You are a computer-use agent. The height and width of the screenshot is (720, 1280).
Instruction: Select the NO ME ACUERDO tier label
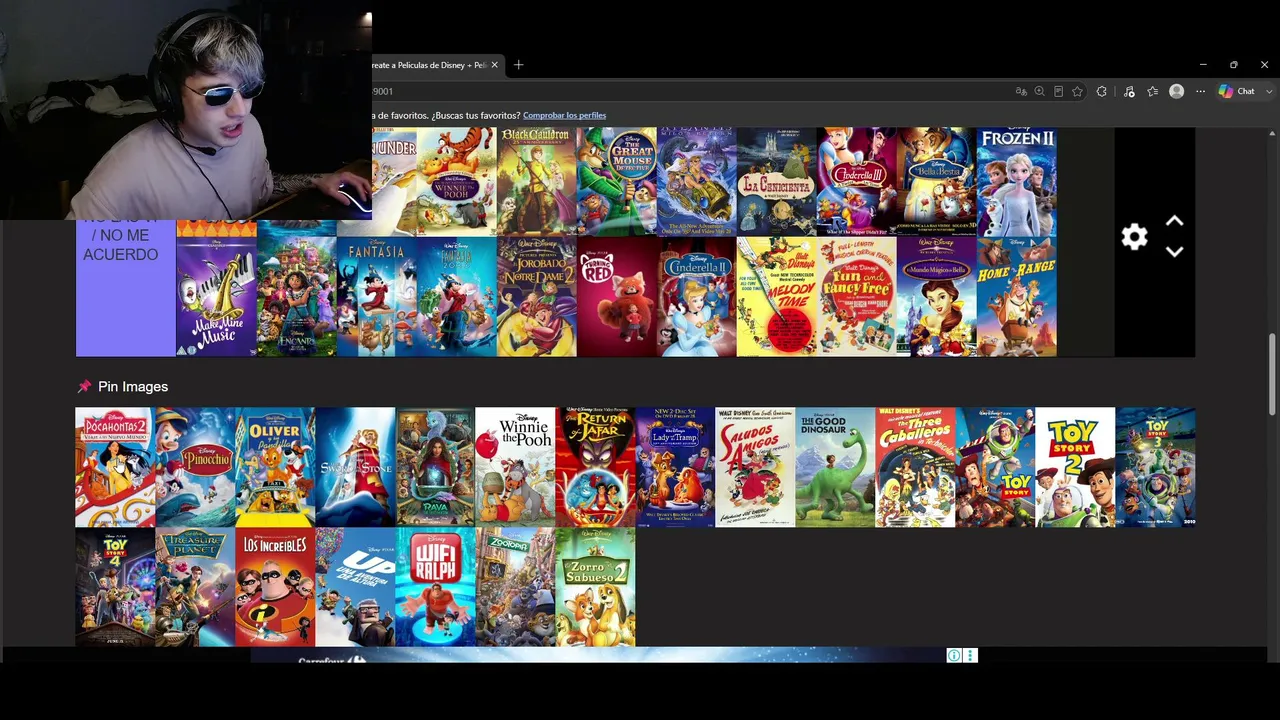[x=125, y=288]
